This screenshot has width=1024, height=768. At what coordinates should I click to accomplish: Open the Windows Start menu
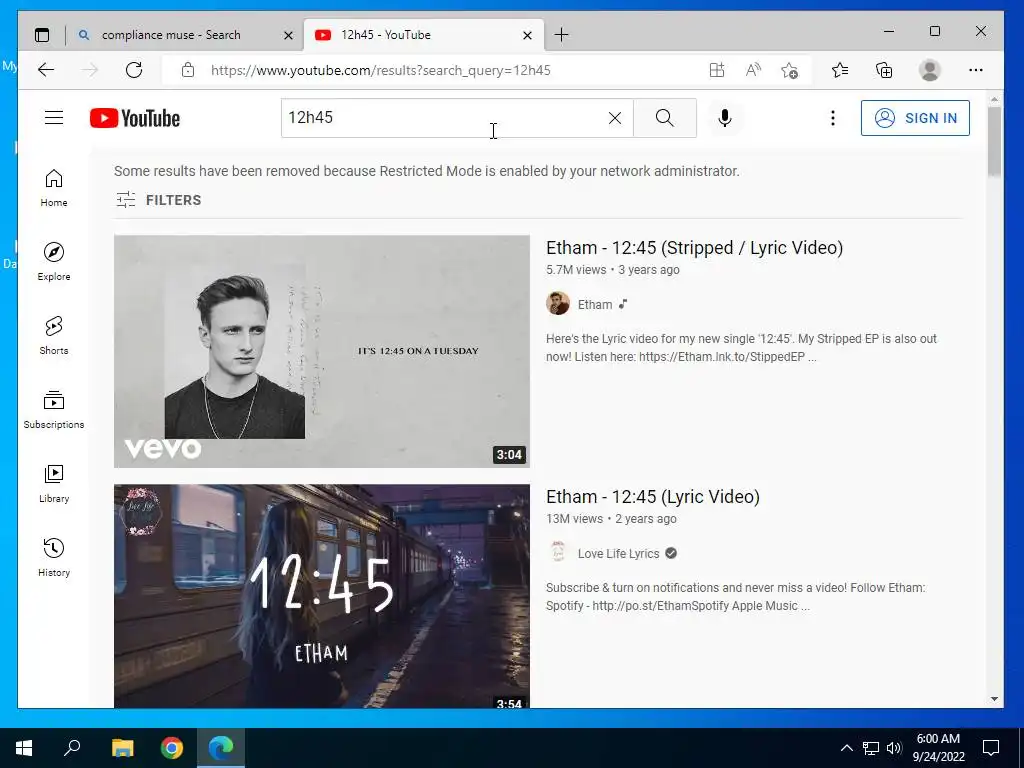pyautogui.click(x=24, y=748)
